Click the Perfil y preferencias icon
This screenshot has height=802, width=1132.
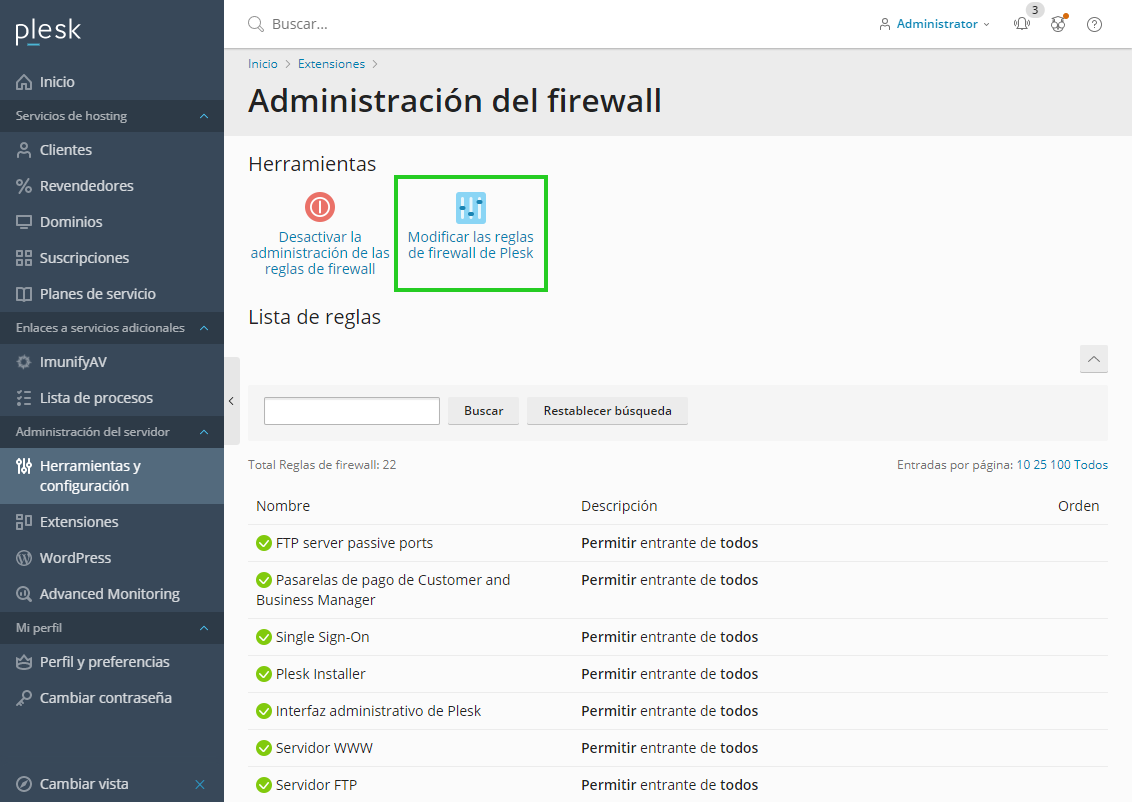[x=24, y=663]
